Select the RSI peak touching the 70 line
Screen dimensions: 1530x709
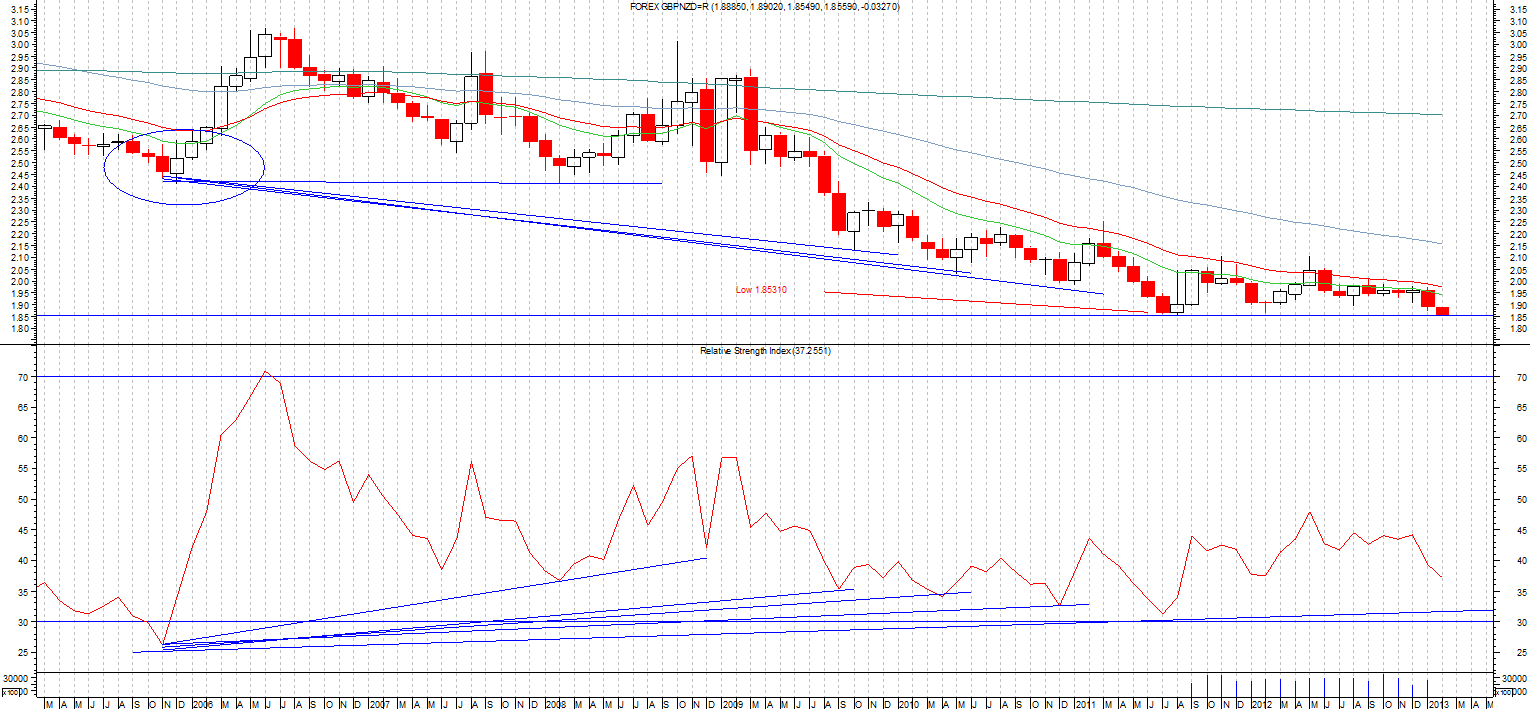tap(265, 372)
